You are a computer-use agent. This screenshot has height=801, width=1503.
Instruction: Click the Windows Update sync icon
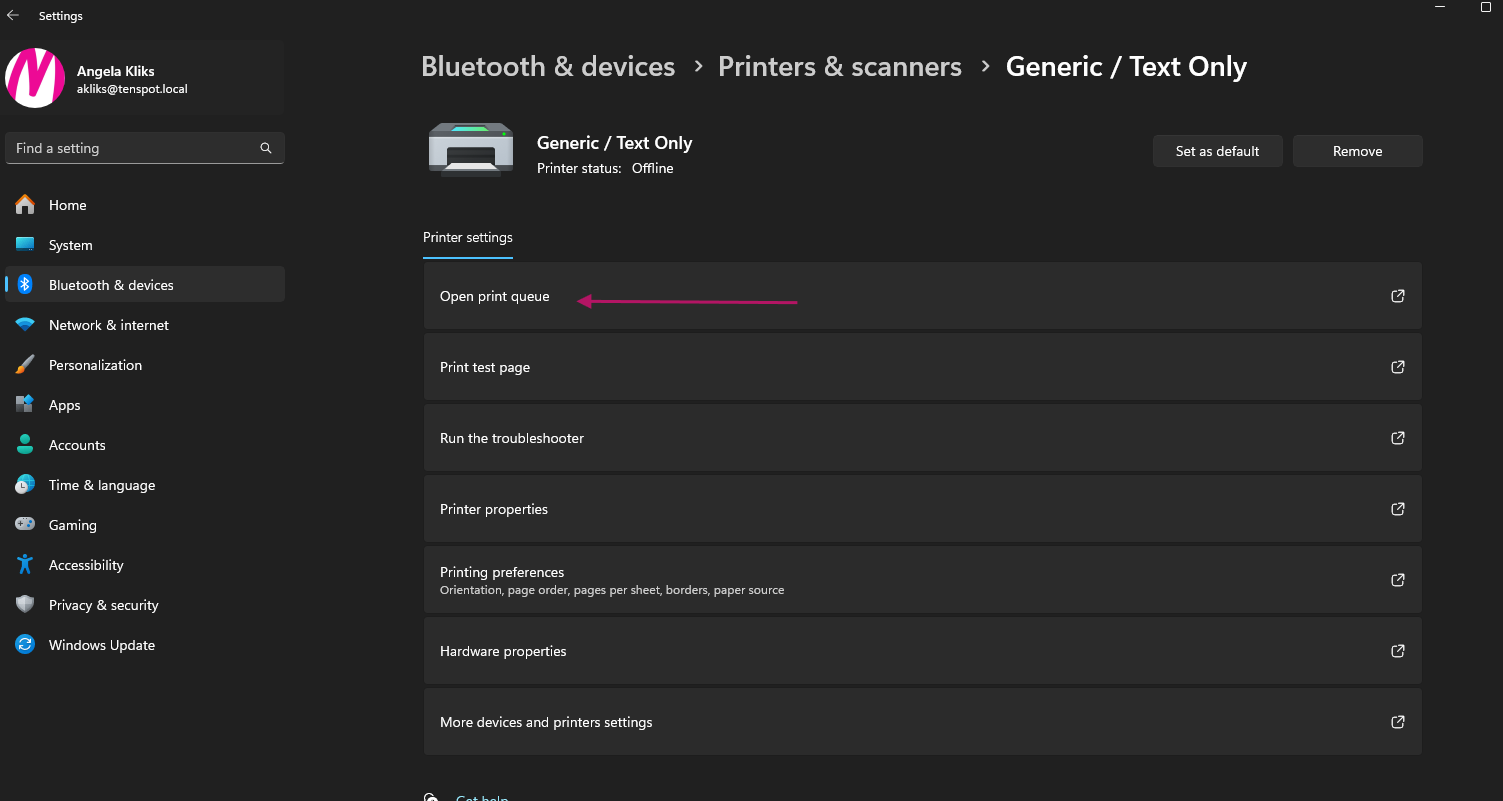click(x=25, y=645)
